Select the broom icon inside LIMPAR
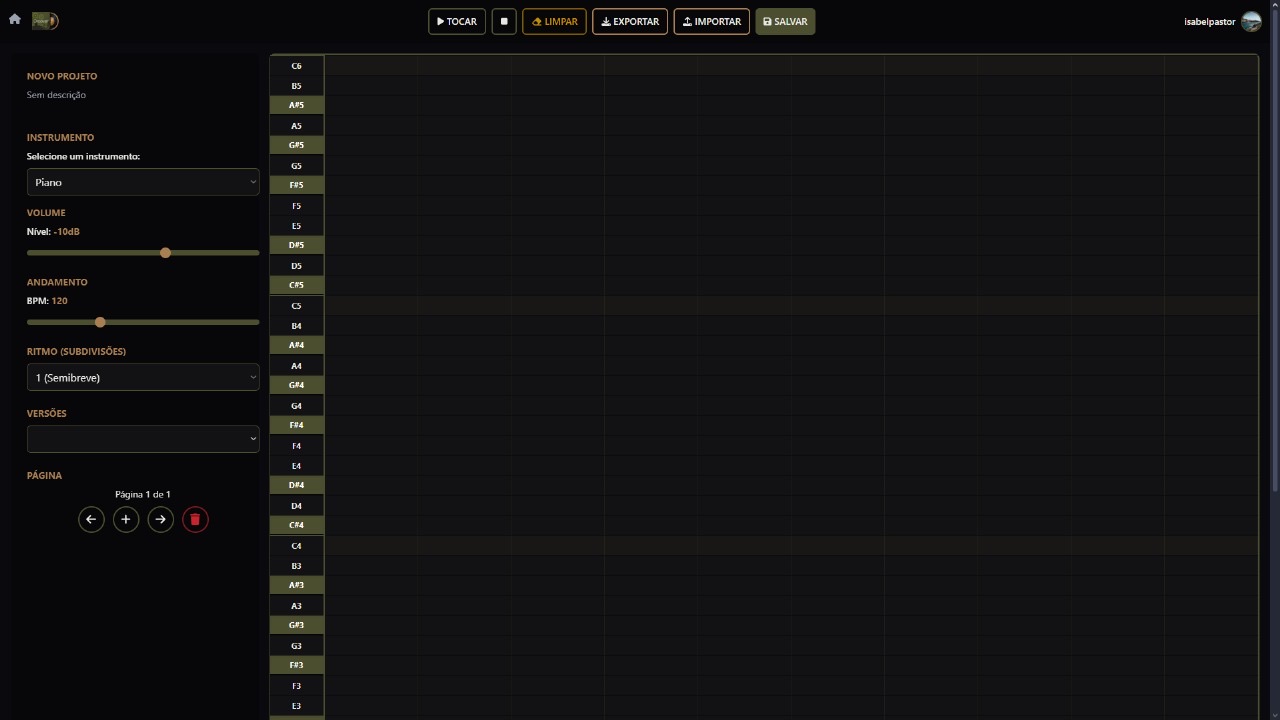Image resolution: width=1280 pixels, height=720 pixels. 535,21
